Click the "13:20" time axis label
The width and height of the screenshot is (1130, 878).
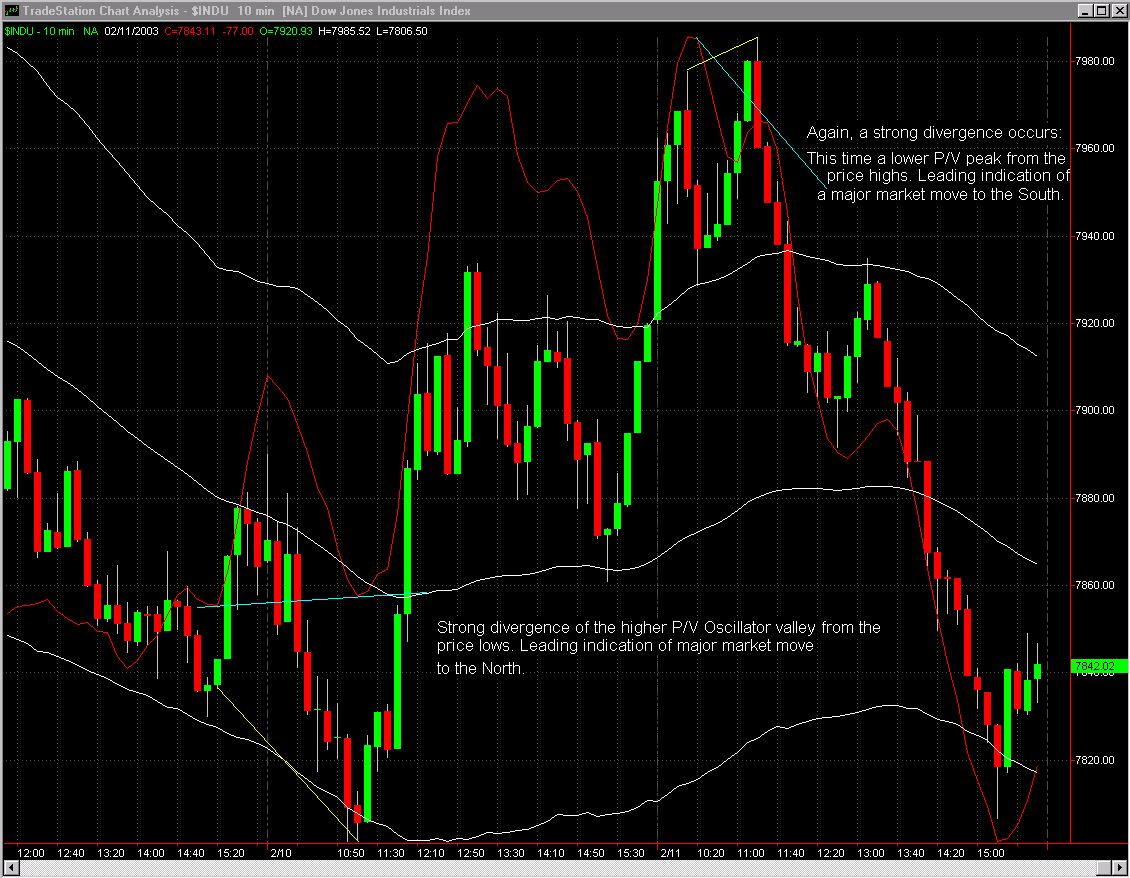111,853
